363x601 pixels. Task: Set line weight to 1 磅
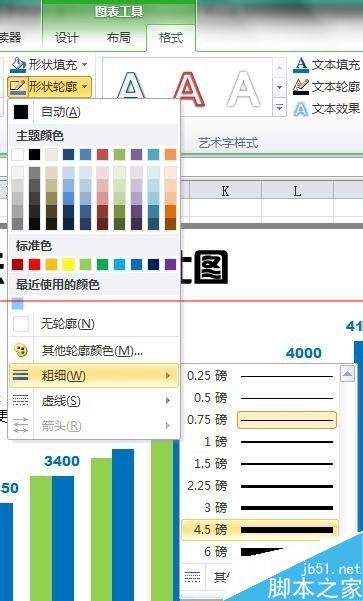[260, 442]
